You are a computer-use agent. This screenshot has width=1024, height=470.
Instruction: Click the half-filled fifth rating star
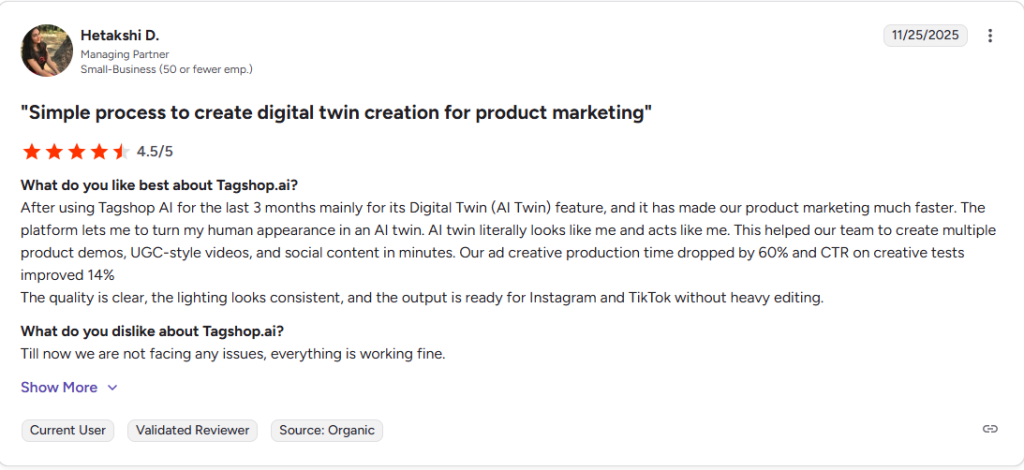[x=121, y=152]
